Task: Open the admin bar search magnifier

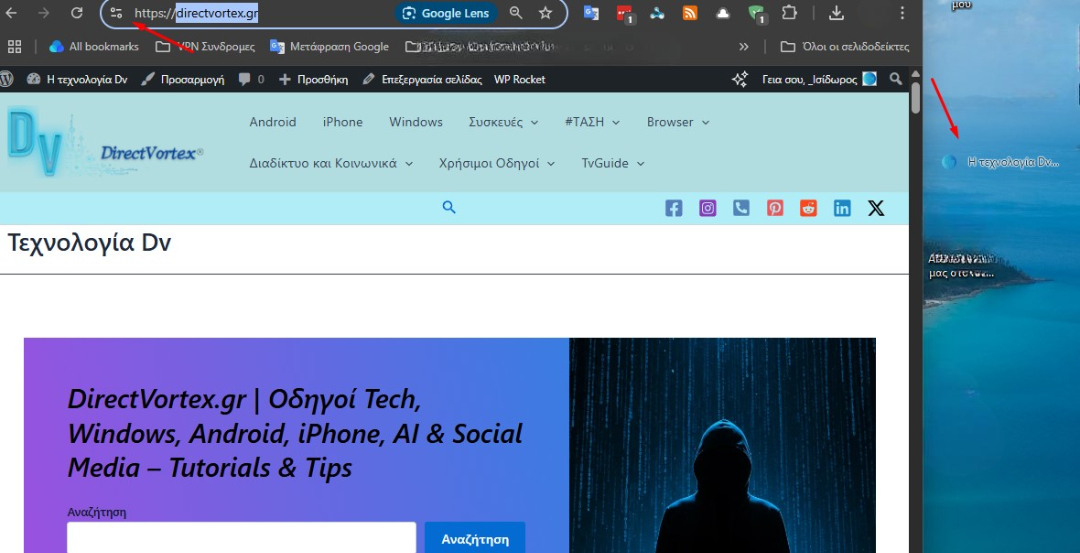Action: [895, 79]
